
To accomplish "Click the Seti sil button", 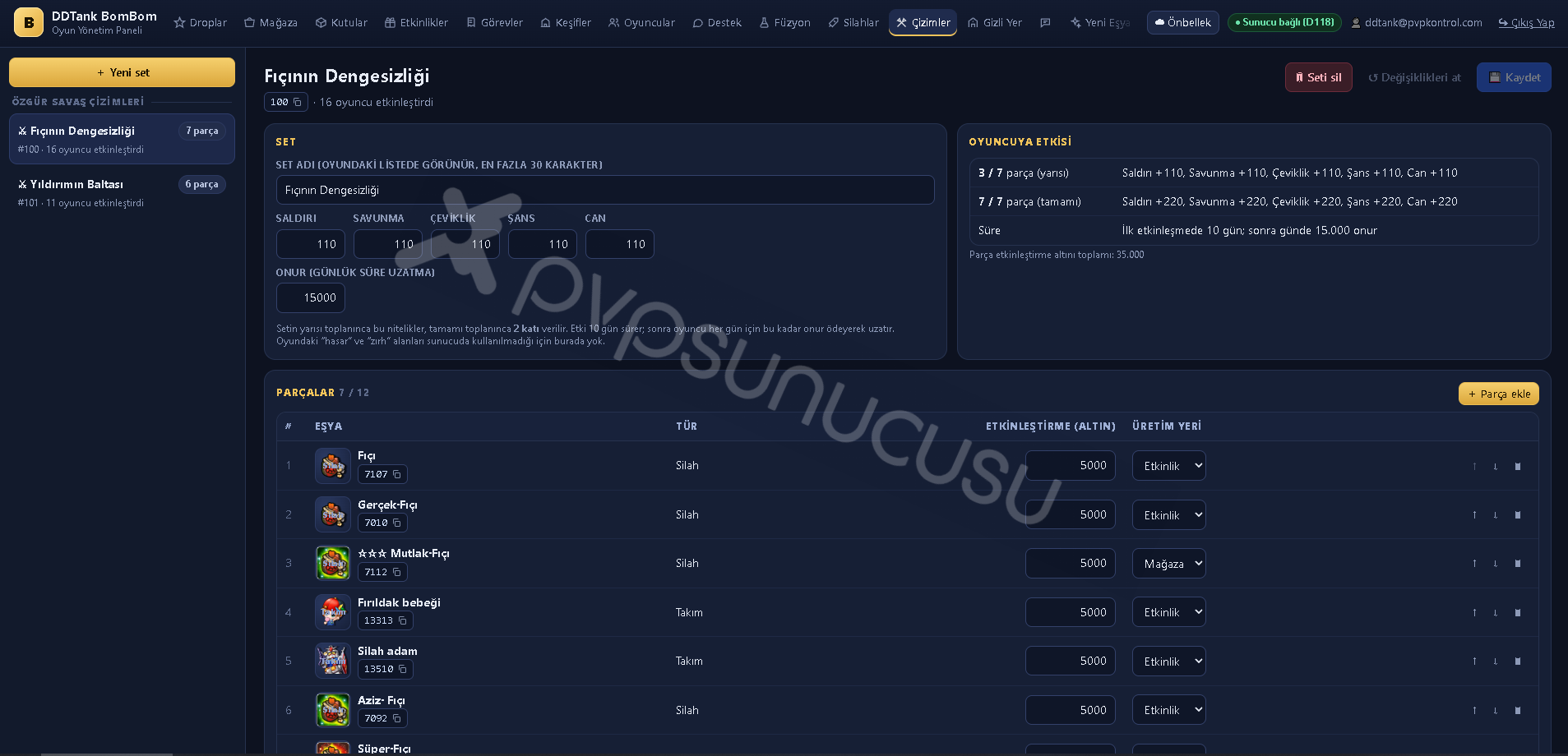I will [1319, 77].
